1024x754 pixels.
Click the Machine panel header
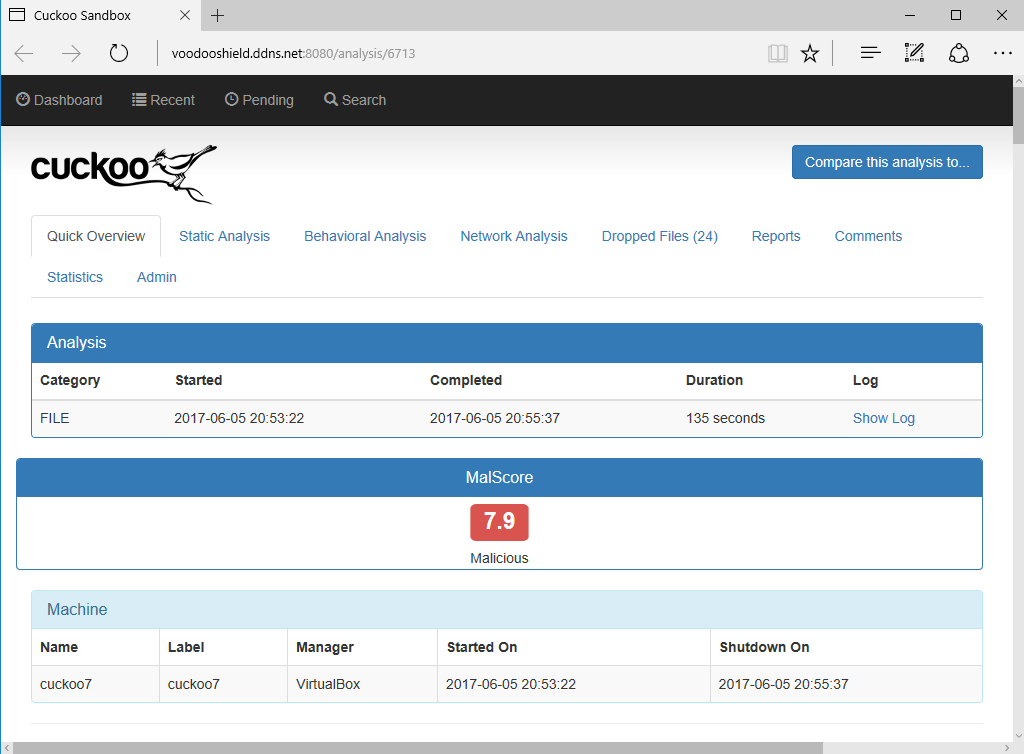pos(507,610)
